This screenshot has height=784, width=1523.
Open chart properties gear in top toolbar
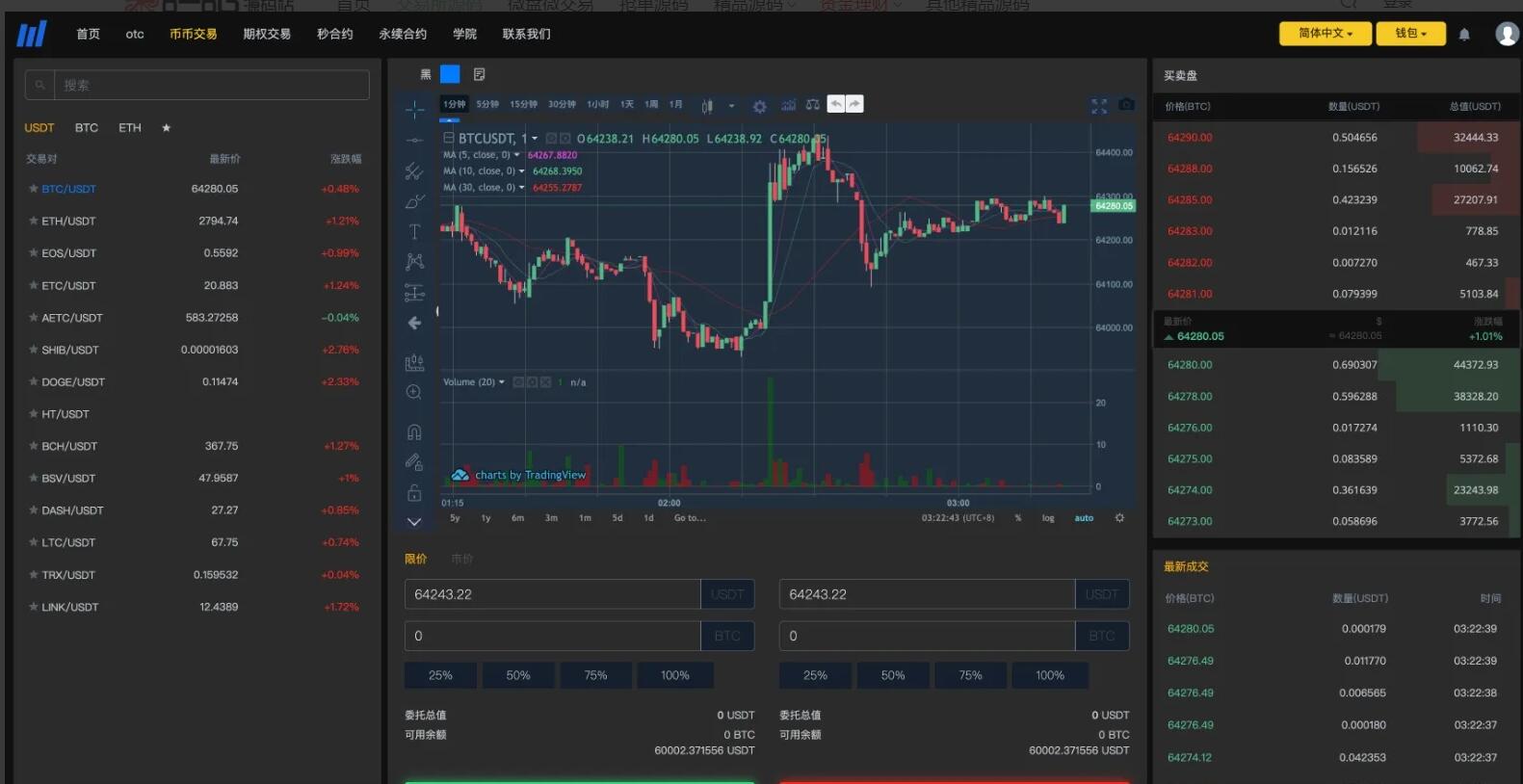(759, 106)
